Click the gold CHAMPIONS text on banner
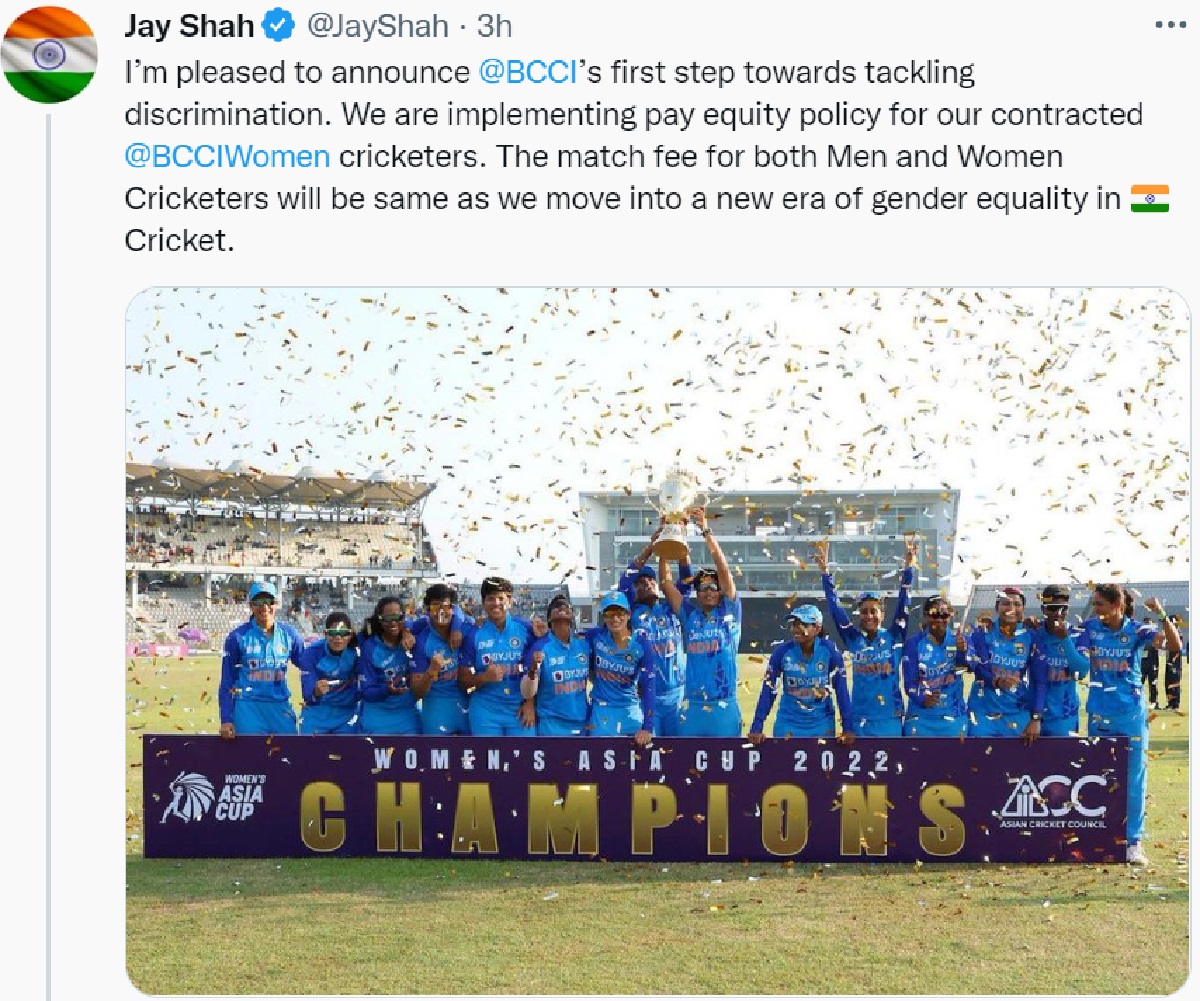 coord(632,817)
